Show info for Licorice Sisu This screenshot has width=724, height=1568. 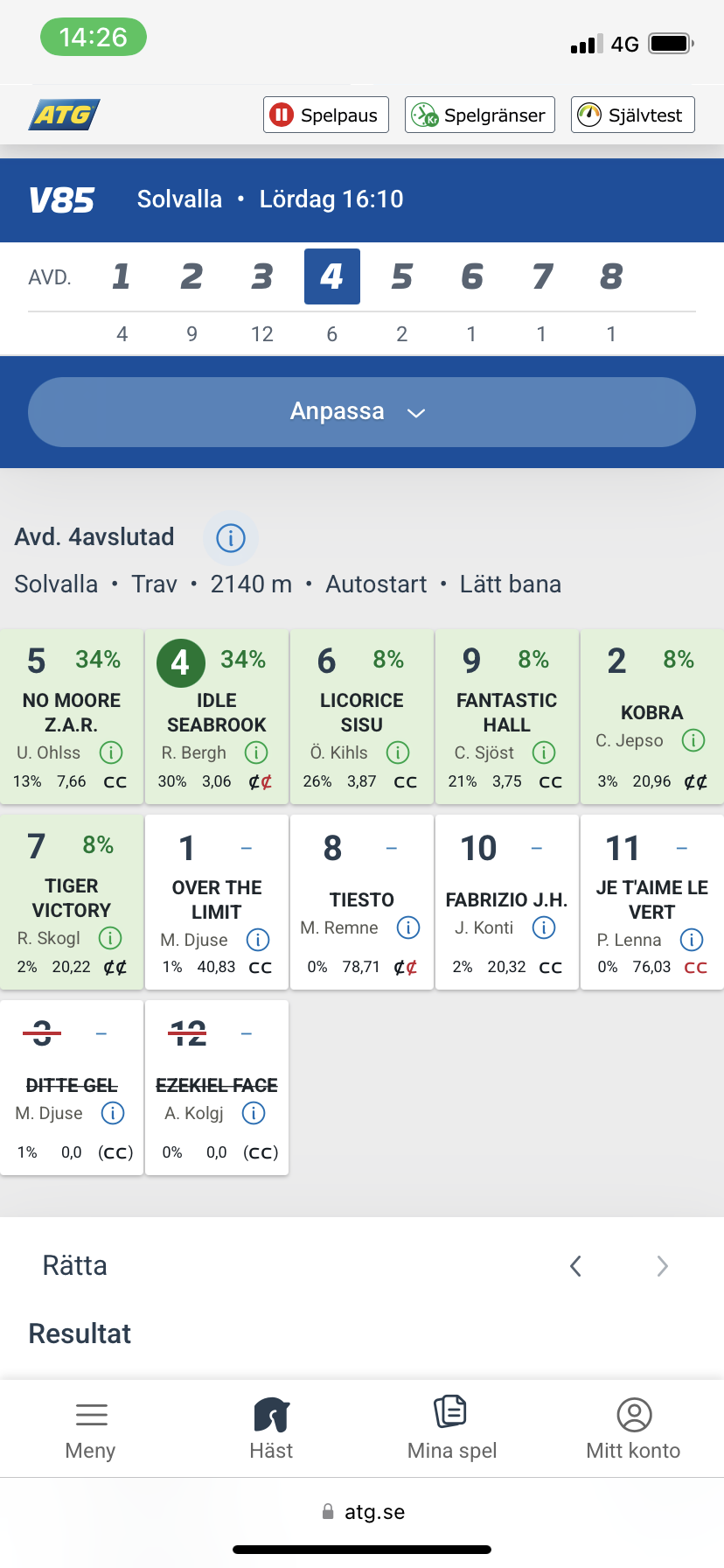click(398, 752)
